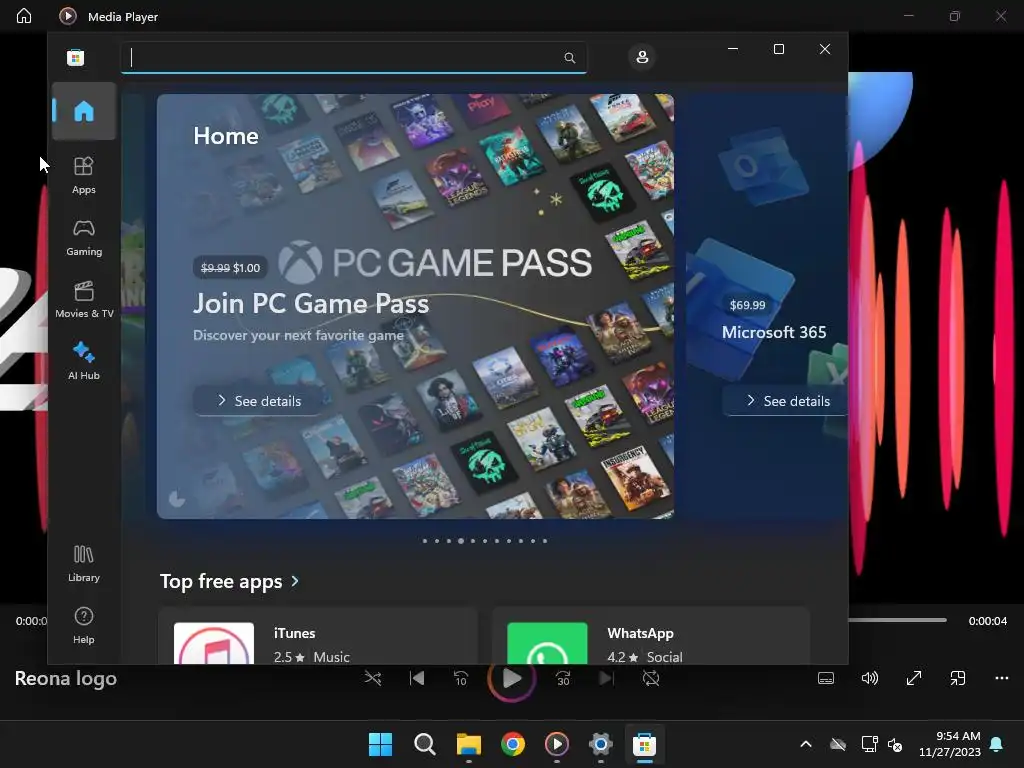Minimize the Microsoft Store window

tap(733, 49)
